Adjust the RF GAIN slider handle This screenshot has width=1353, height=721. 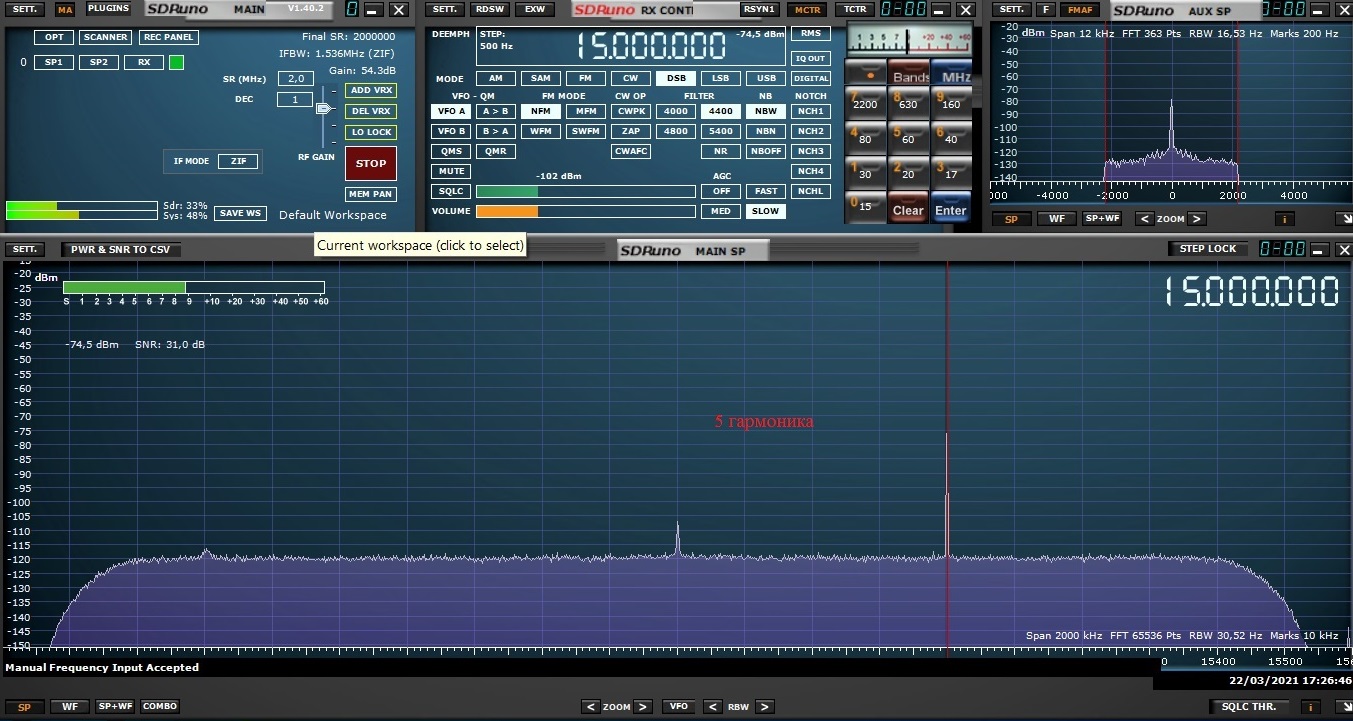[323, 109]
